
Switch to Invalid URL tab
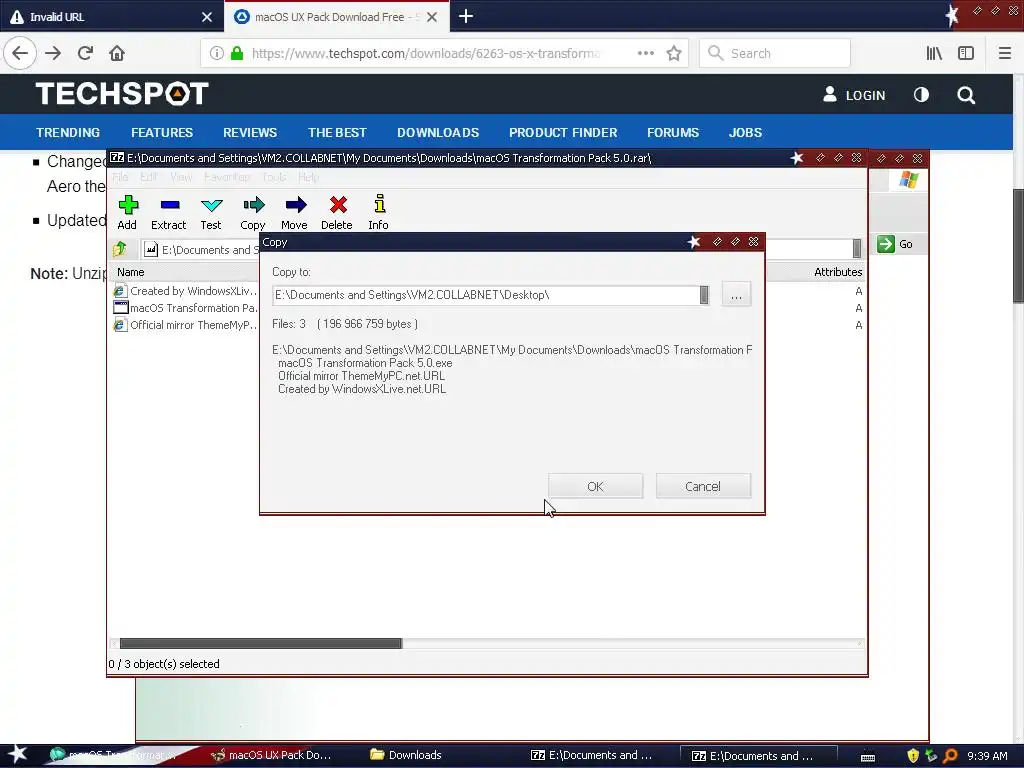coord(104,17)
